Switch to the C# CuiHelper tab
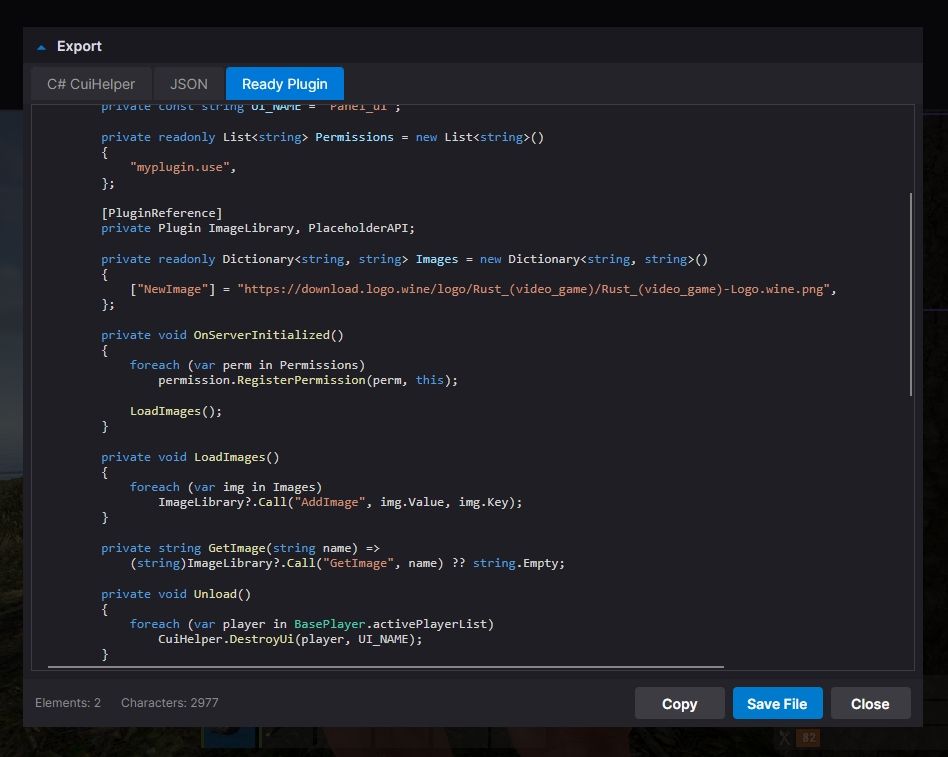948x757 pixels. (x=91, y=83)
